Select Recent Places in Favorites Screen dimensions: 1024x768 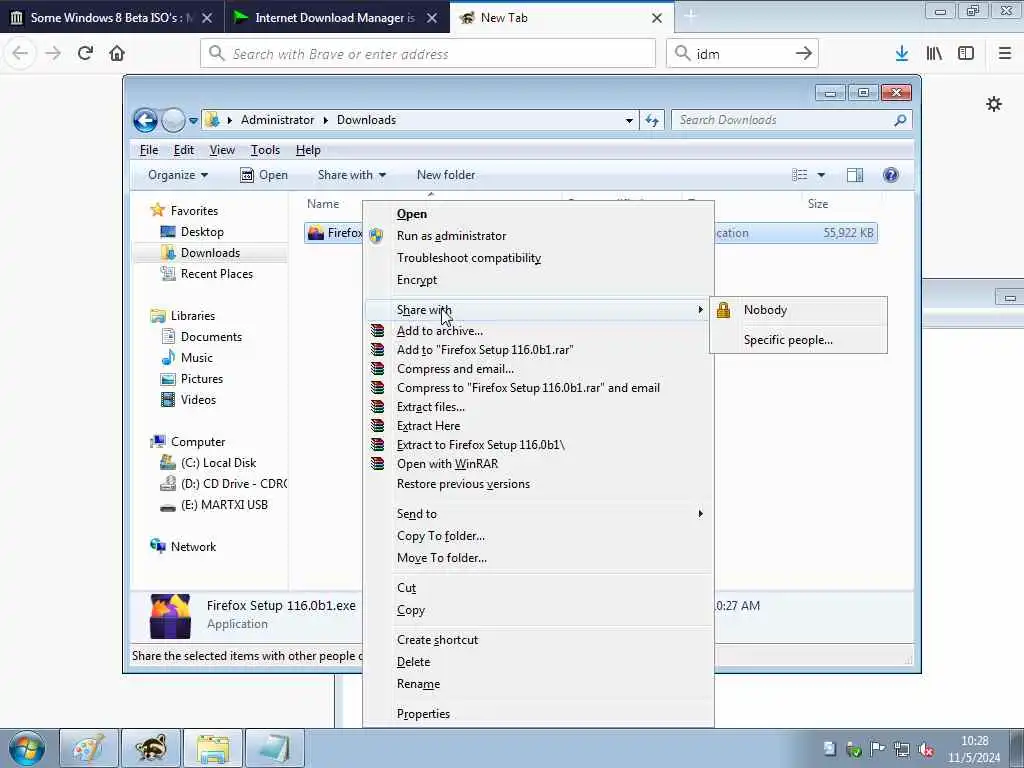pos(216,274)
